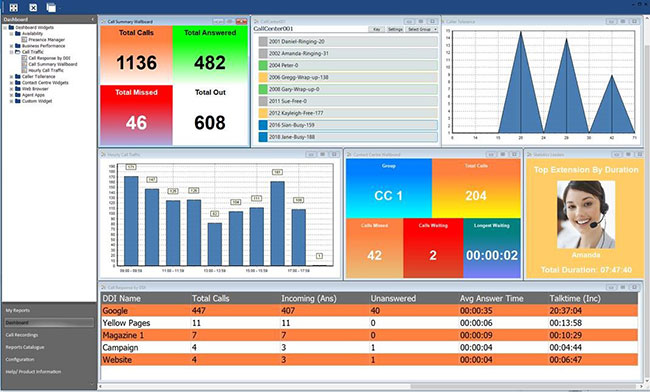The height and width of the screenshot is (392, 650).
Task: Collapse the Dashboard side panel with the arrow
Action: [92, 19]
